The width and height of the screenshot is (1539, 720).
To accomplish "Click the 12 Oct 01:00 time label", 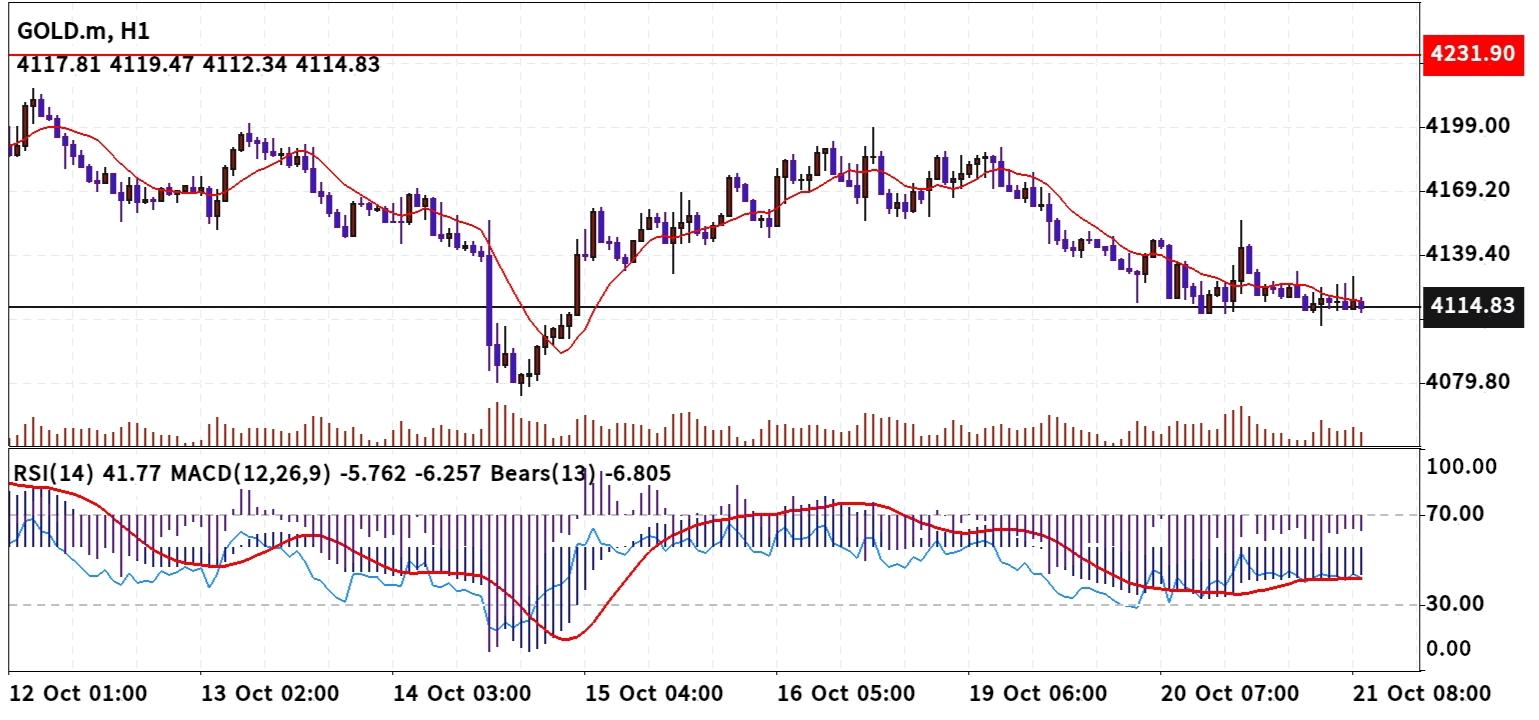I will (x=78, y=694).
